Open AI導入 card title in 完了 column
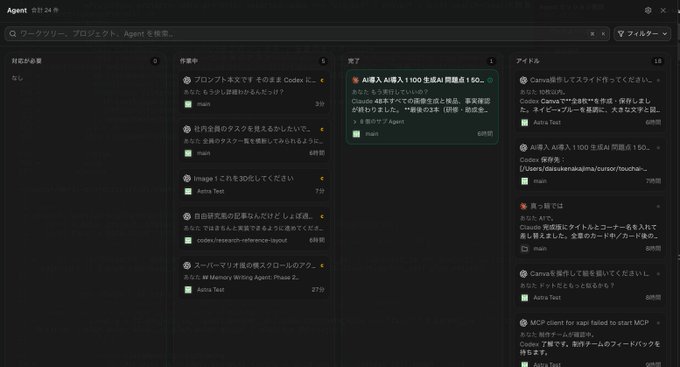The image size is (680, 367). 423,80
